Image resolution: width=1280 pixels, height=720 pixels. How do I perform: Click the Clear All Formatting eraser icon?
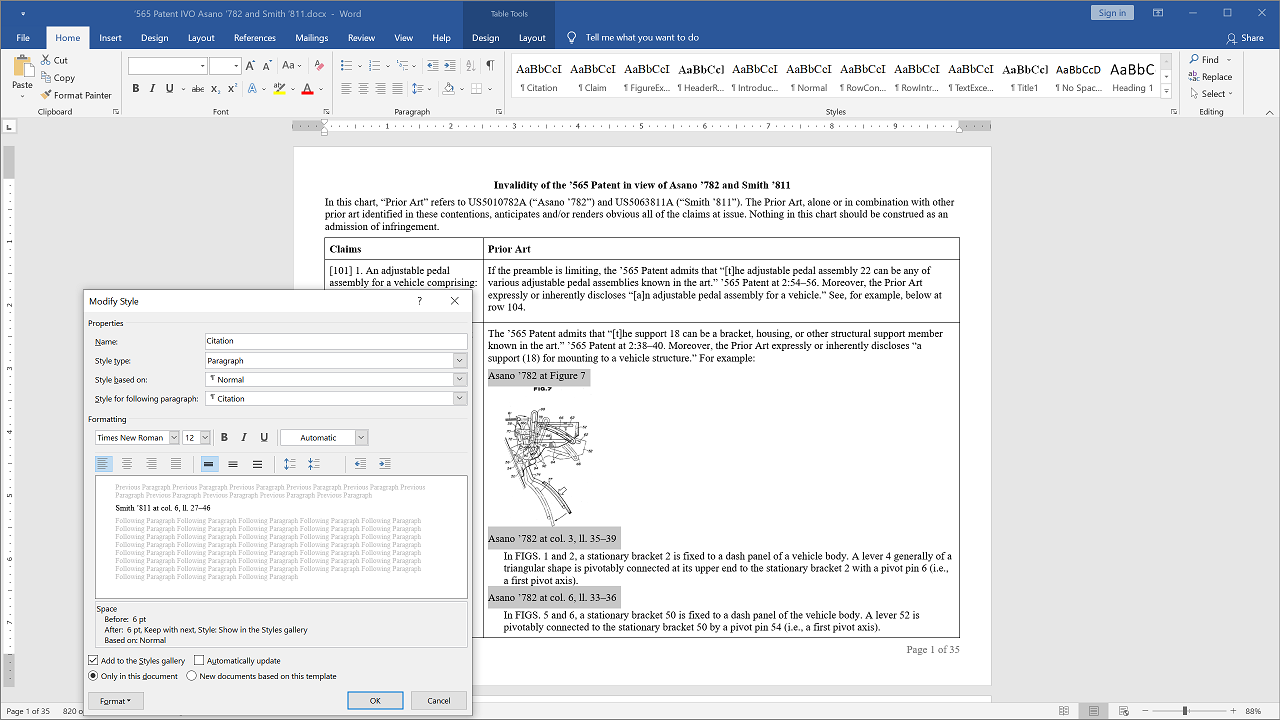click(319, 66)
